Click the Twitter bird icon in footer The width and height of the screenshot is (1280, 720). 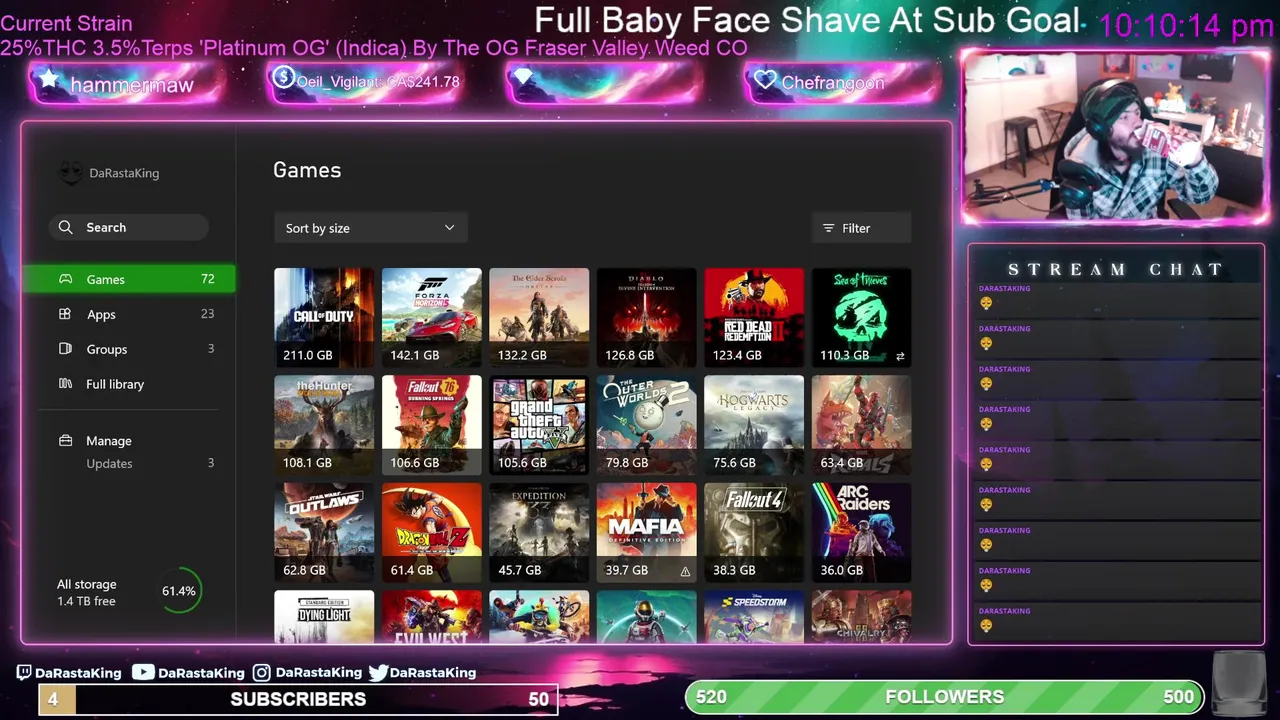[378, 673]
